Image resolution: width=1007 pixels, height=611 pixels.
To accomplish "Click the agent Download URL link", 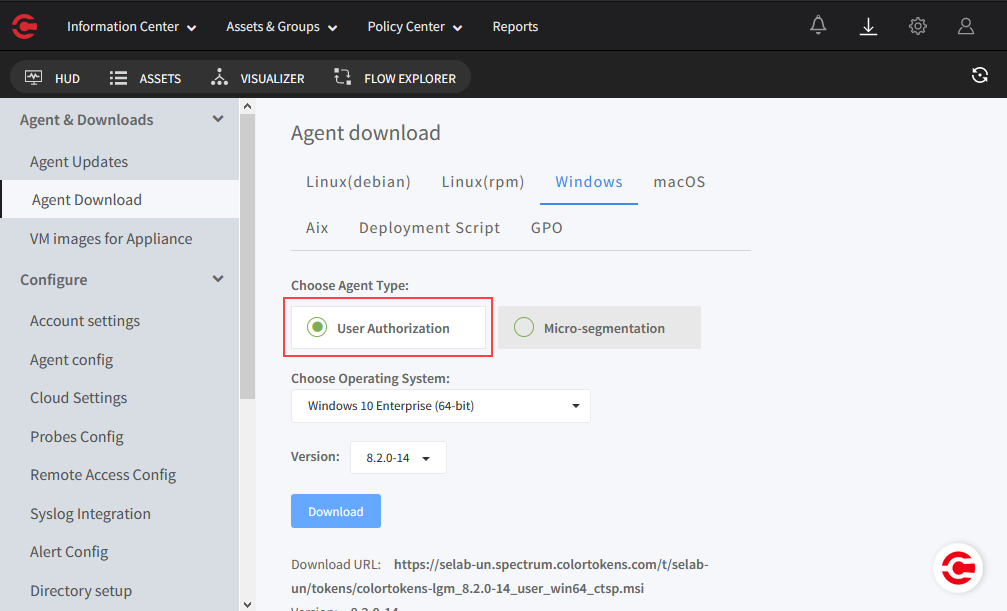I will pos(500,576).
